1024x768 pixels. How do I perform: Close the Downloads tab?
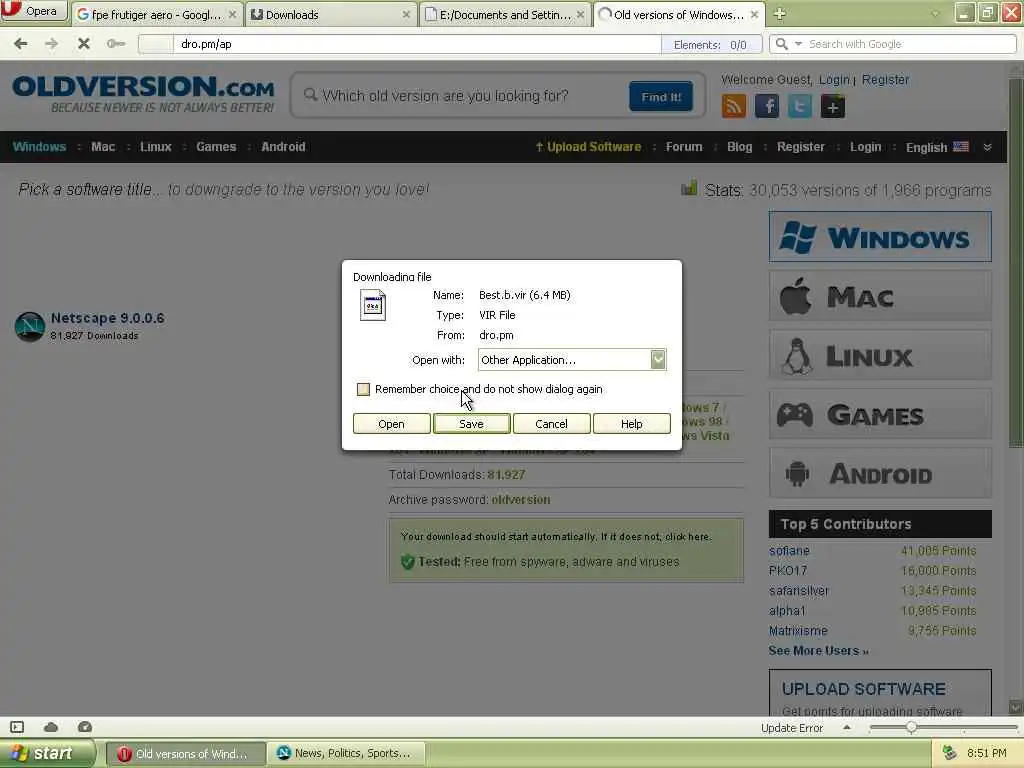point(406,14)
